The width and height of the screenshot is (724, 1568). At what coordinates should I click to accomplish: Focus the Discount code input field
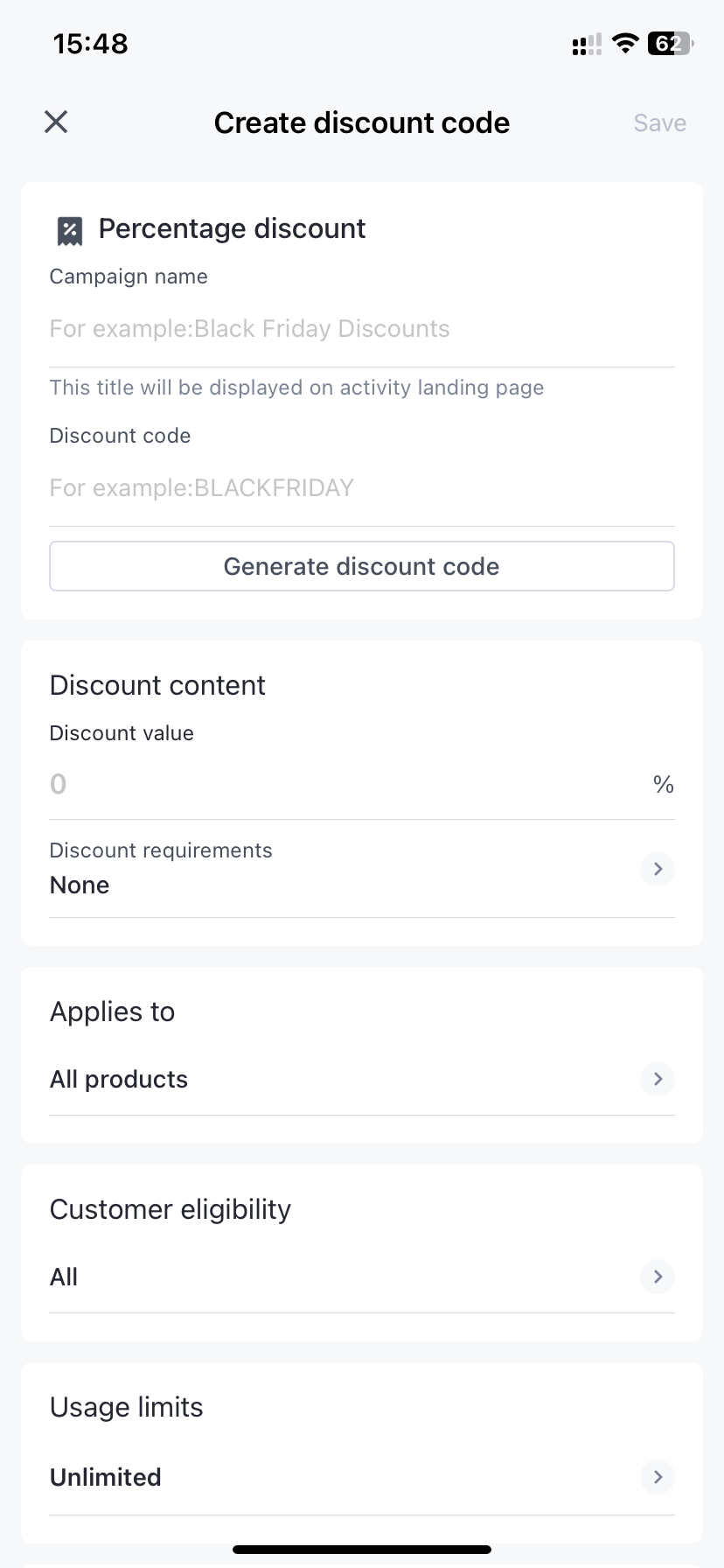click(362, 488)
